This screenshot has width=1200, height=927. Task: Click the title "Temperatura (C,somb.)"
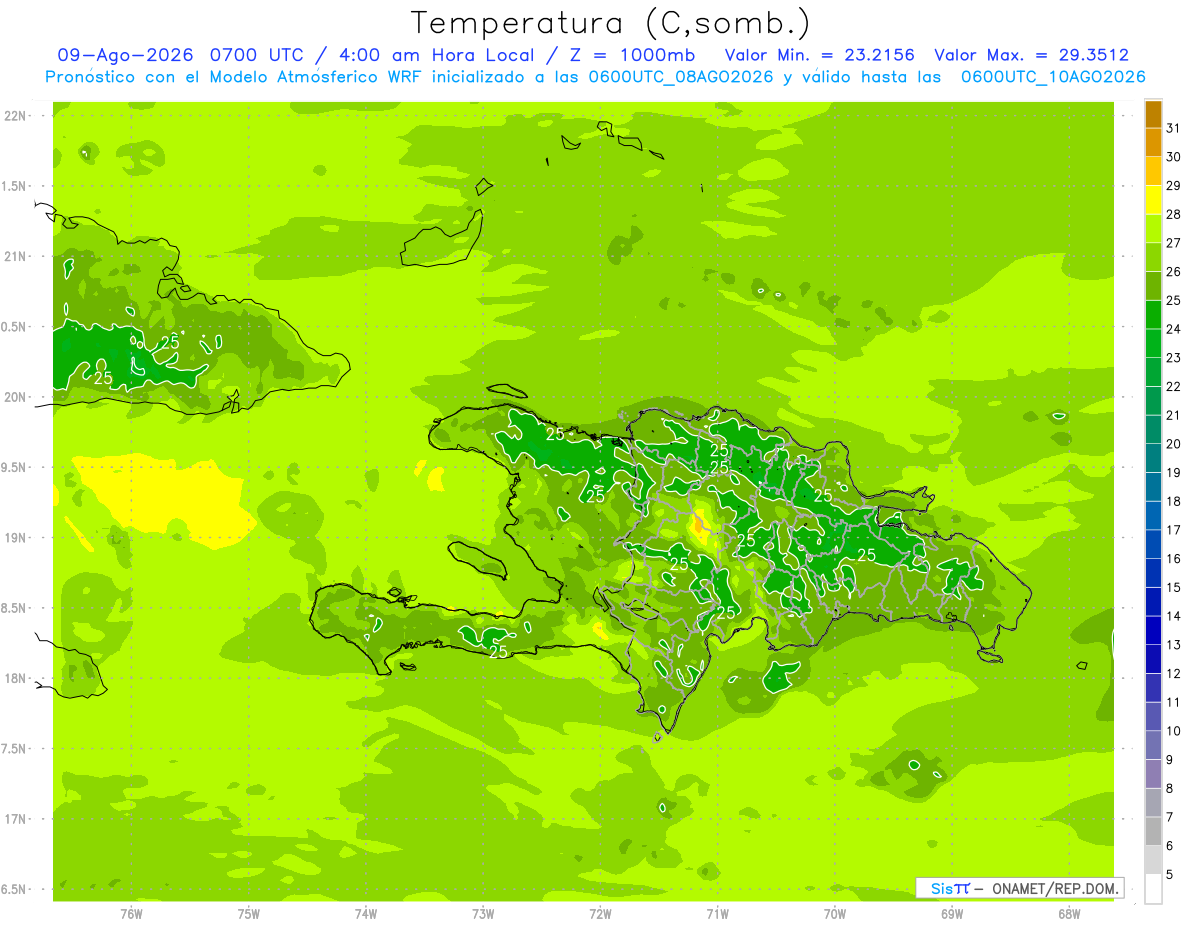[x=611, y=23]
